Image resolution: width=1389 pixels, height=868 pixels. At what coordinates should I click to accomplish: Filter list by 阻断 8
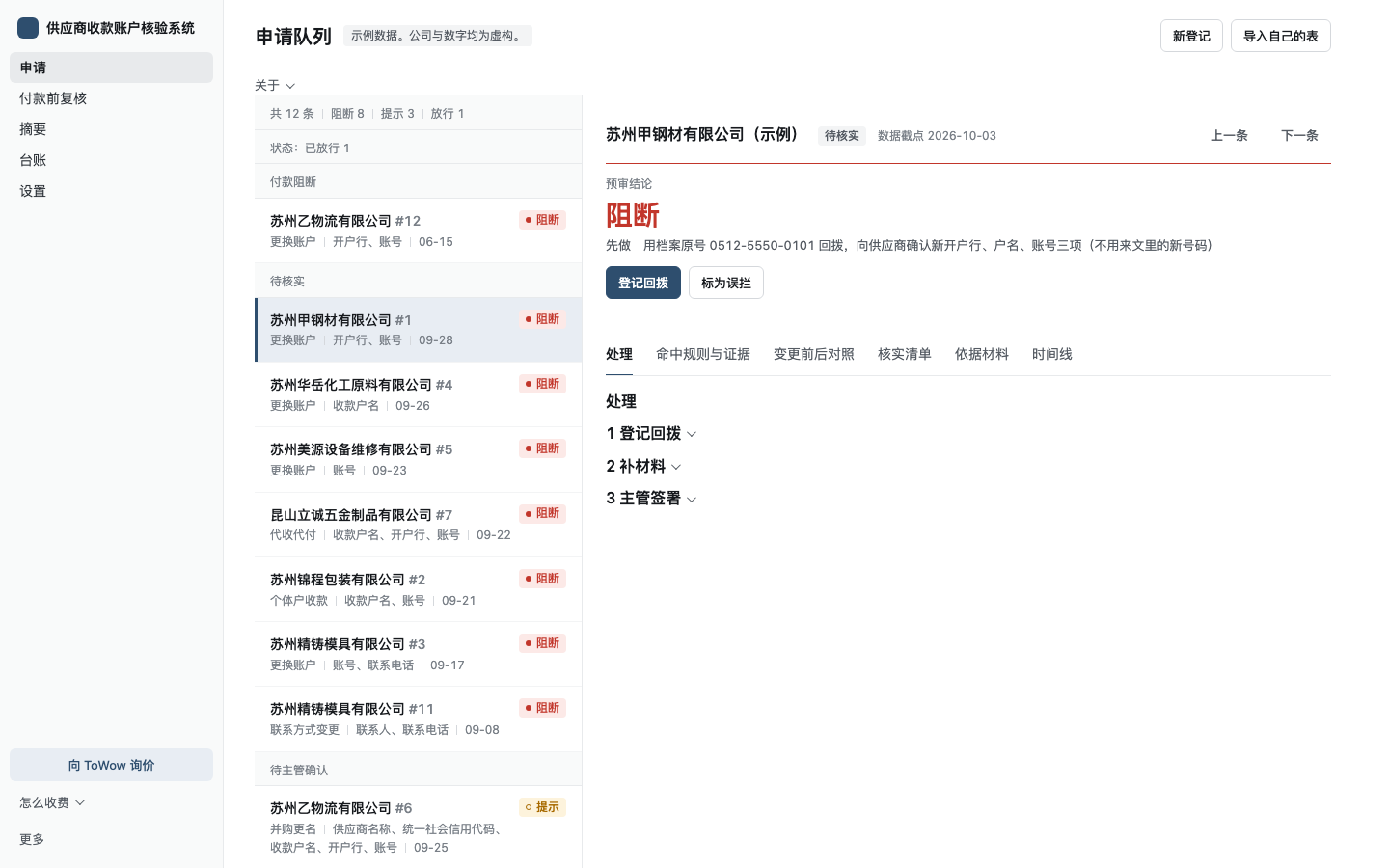347,114
